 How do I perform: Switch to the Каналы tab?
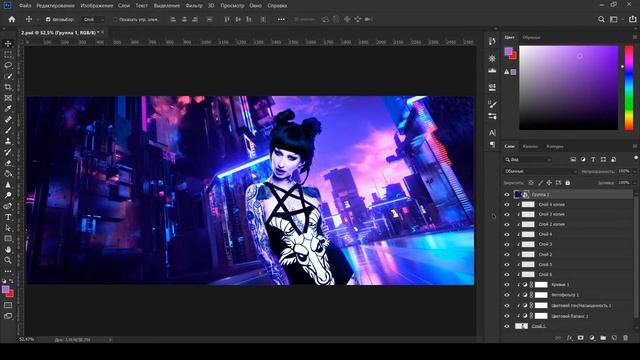point(530,146)
